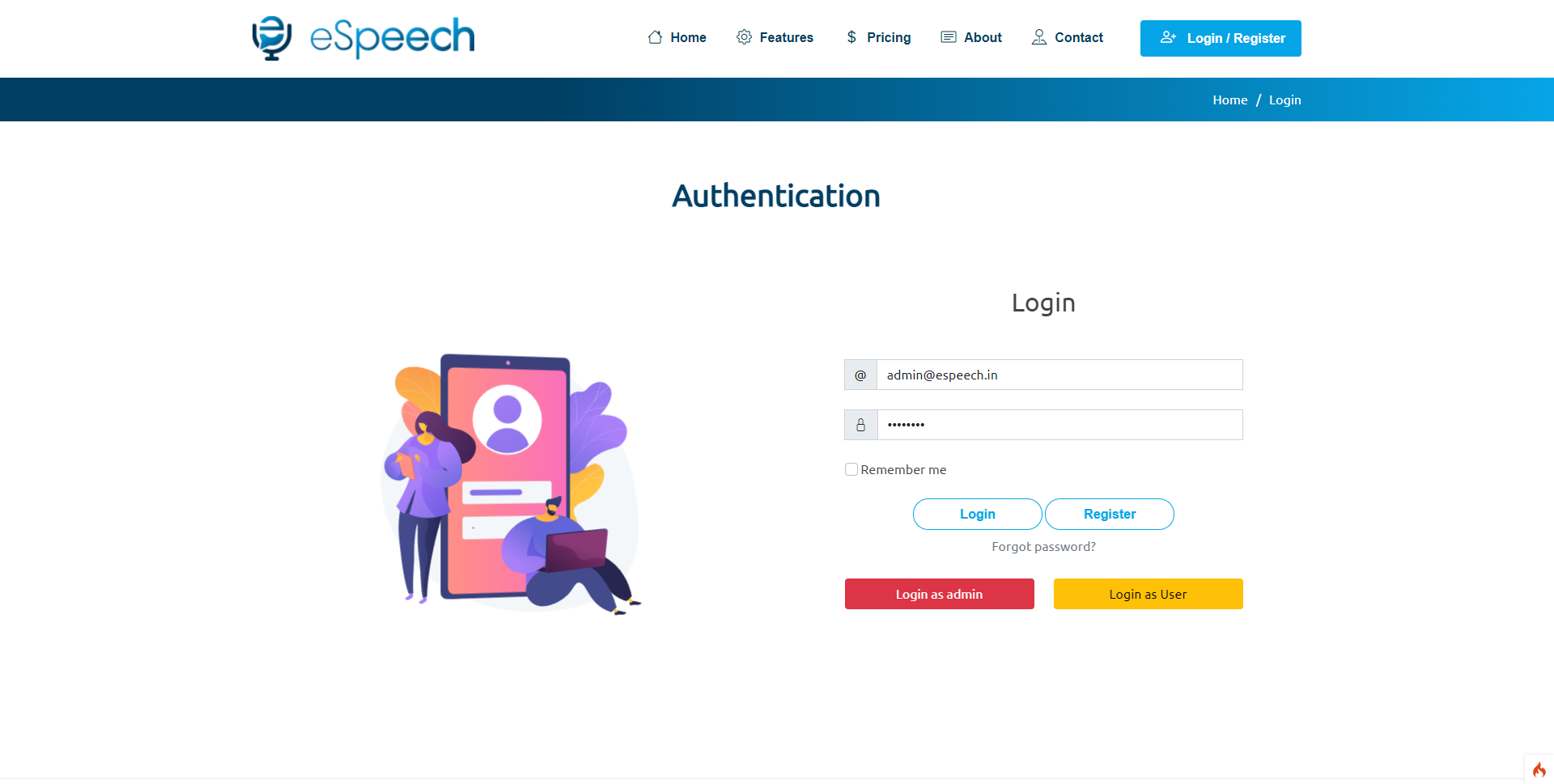Click the blue Login / Register button
1554x784 pixels.
click(1221, 38)
